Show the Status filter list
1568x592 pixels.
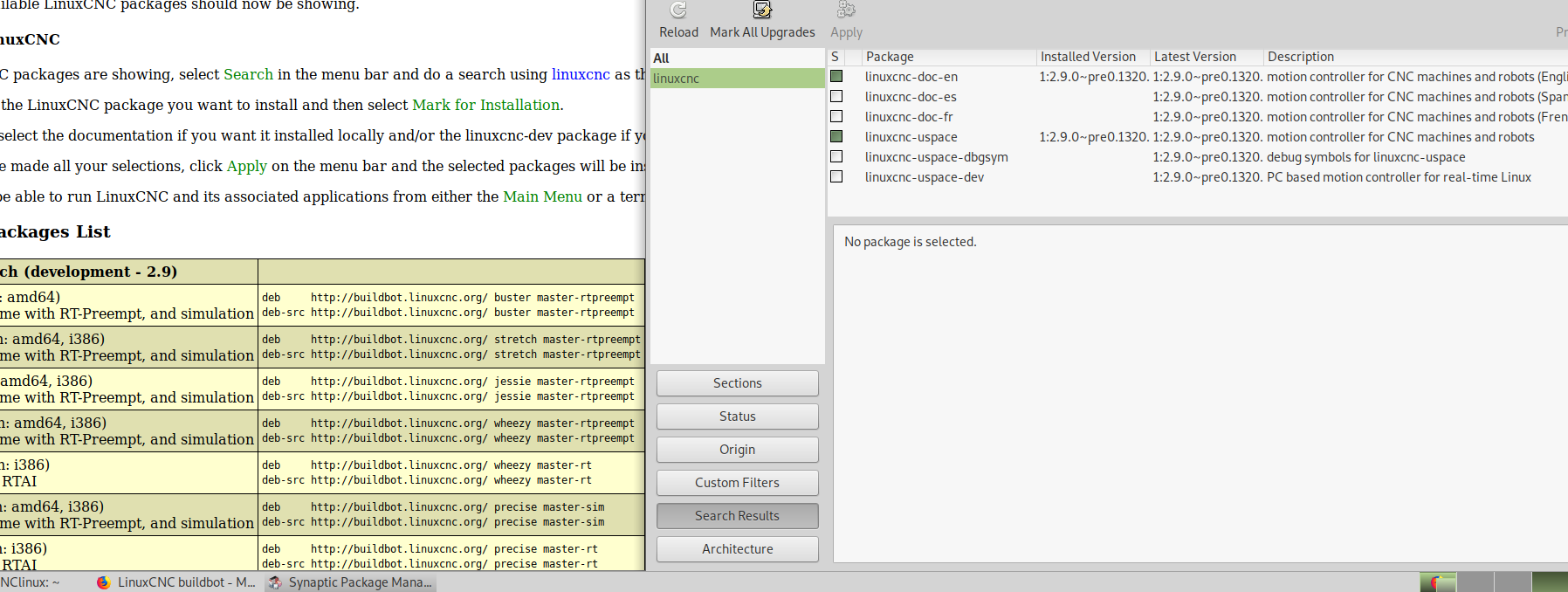738,416
